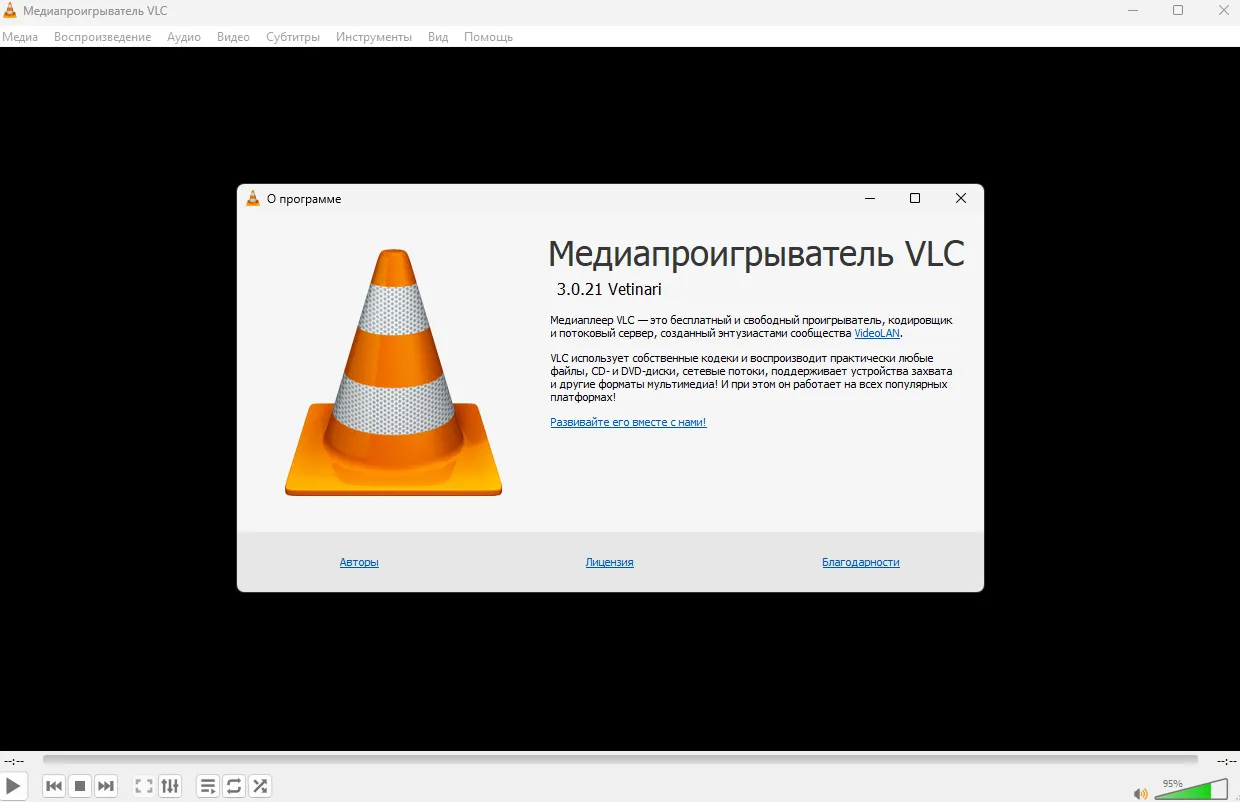Click the Previous track button
1240x802 pixels.
[54, 786]
